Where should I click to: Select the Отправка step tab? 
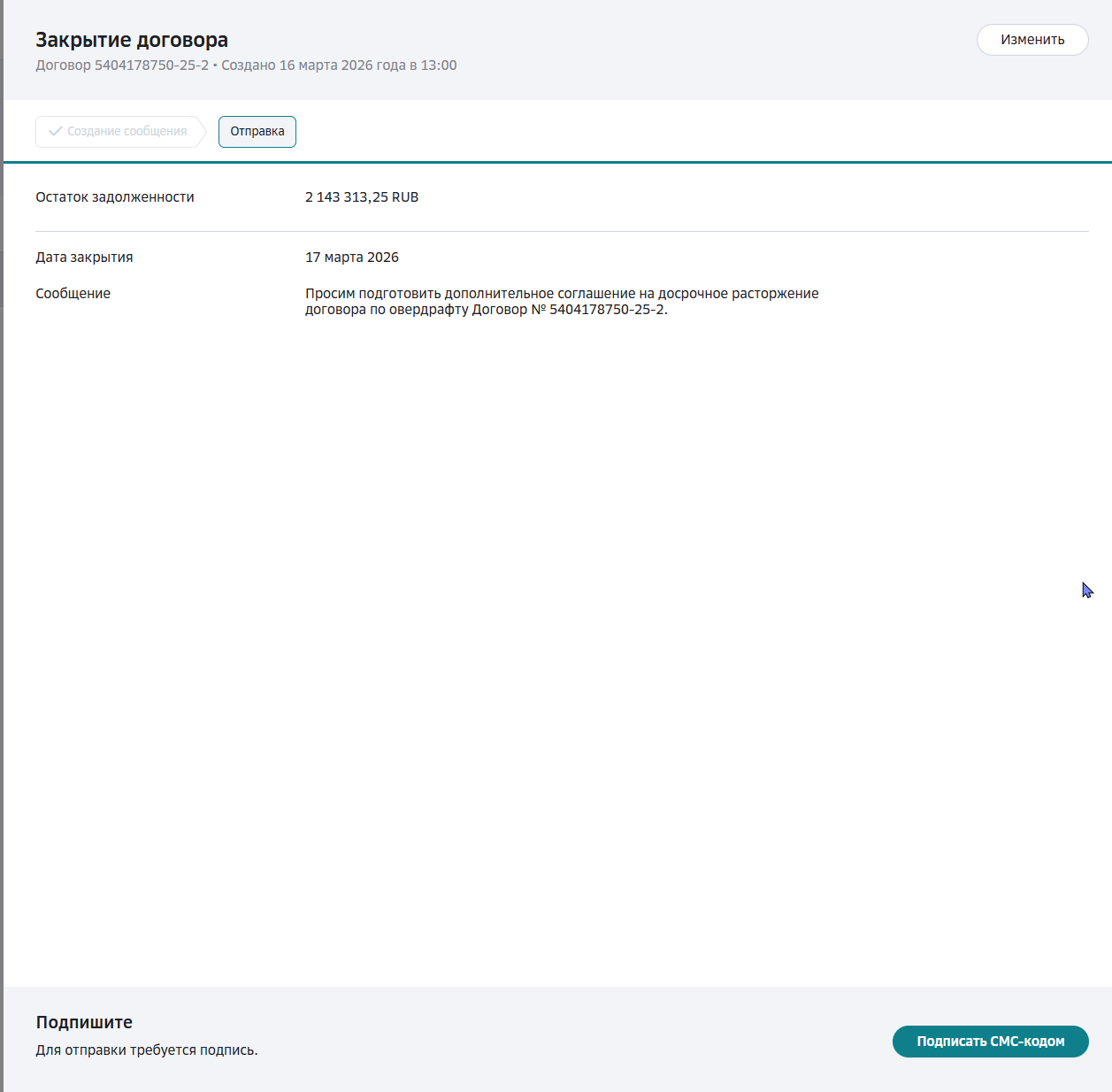click(x=257, y=132)
